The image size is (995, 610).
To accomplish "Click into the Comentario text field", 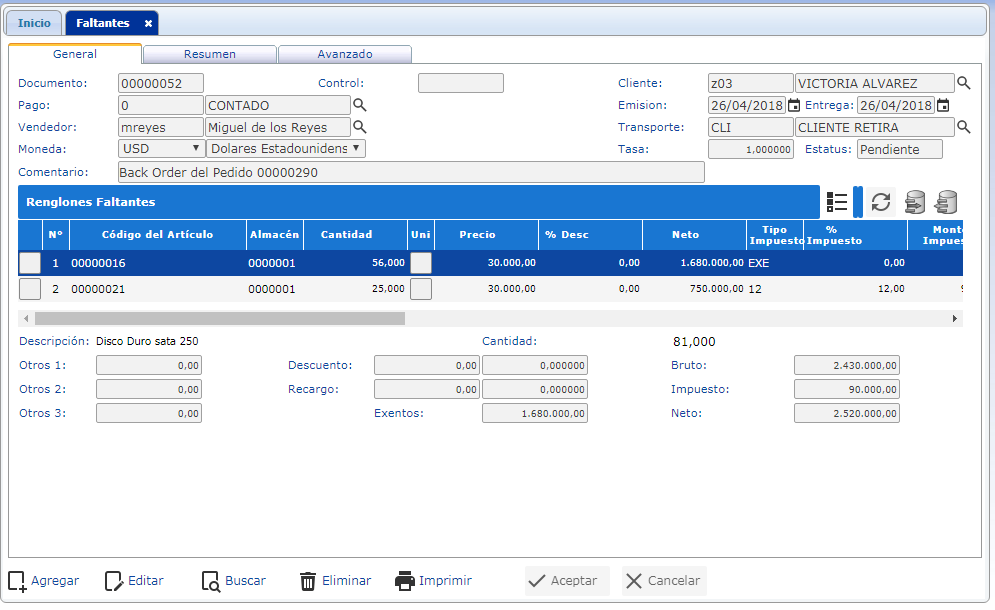I will tap(410, 172).
